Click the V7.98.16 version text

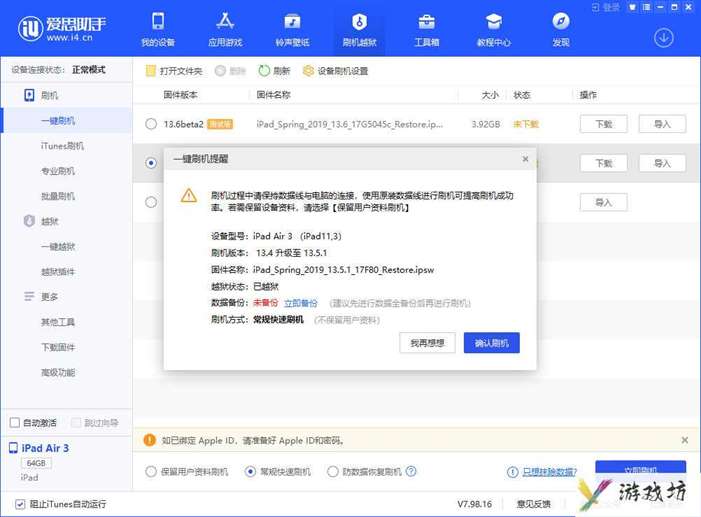pos(474,504)
